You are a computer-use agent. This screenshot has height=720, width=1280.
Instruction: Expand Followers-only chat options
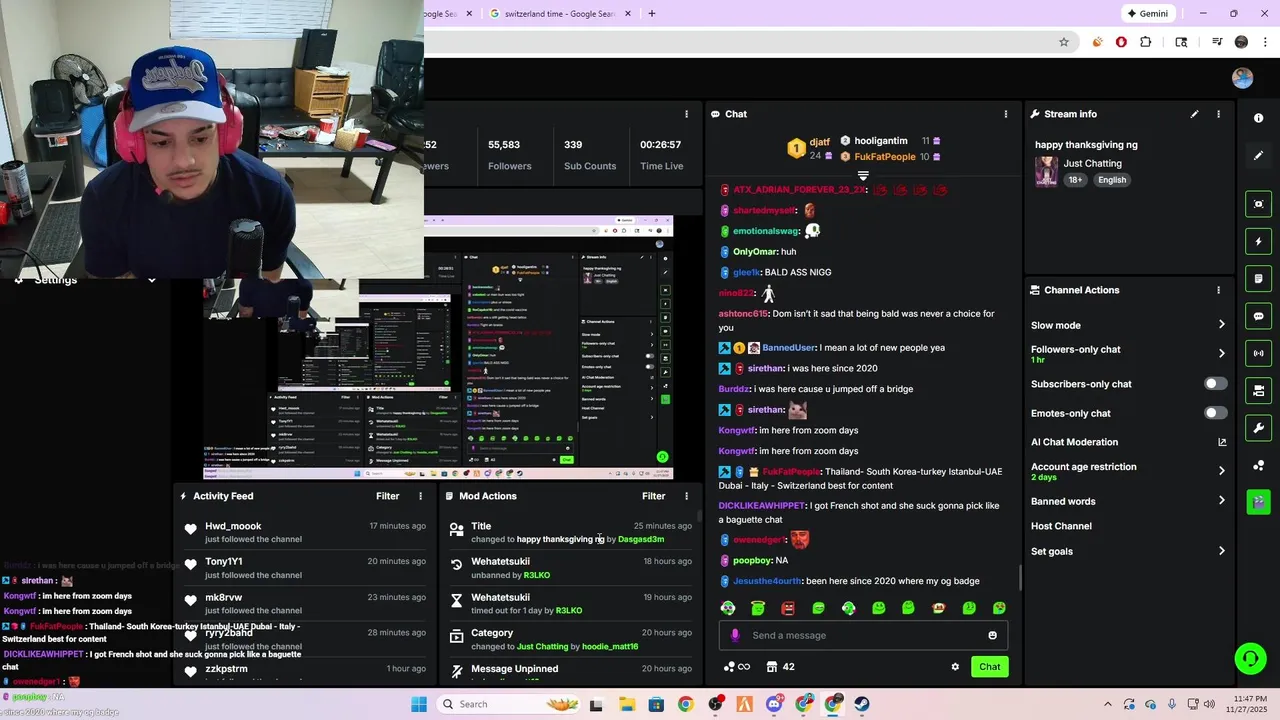click(1222, 353)
